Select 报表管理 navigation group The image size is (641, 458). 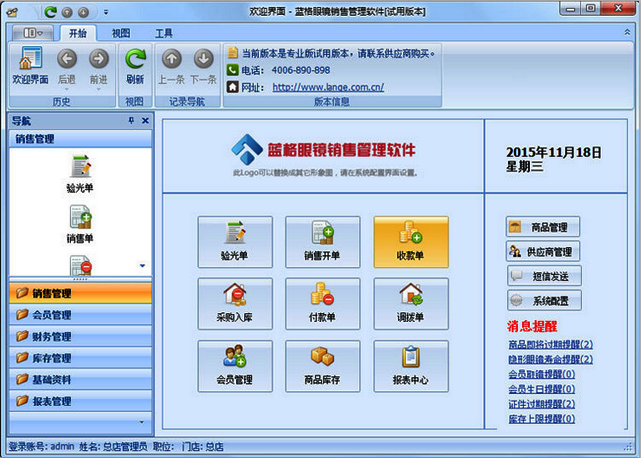[x=81, y=401]
